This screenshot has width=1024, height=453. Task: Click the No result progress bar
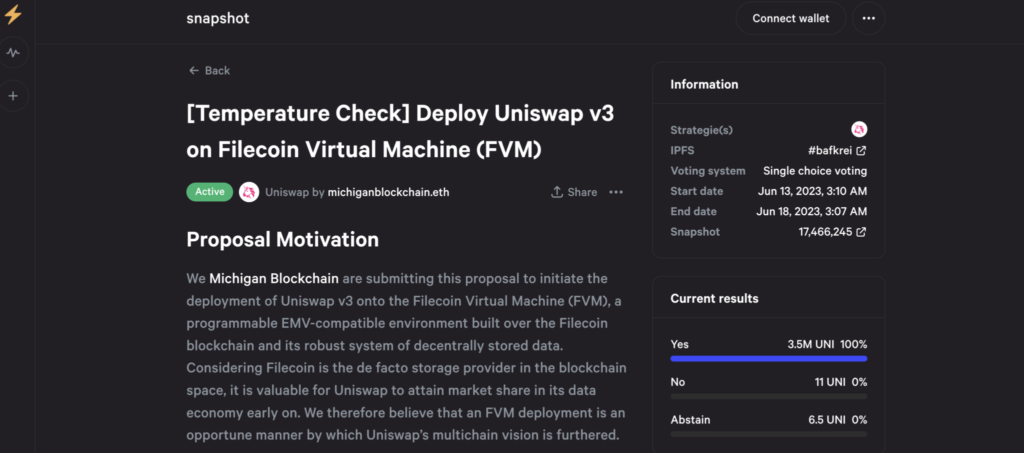[769, 396]
